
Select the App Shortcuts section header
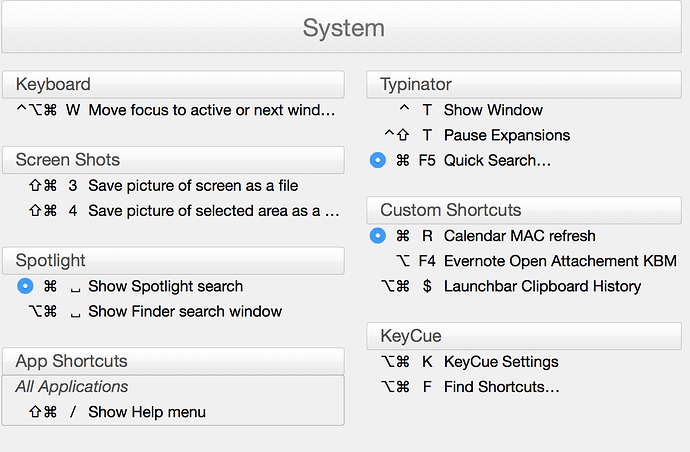173,361
